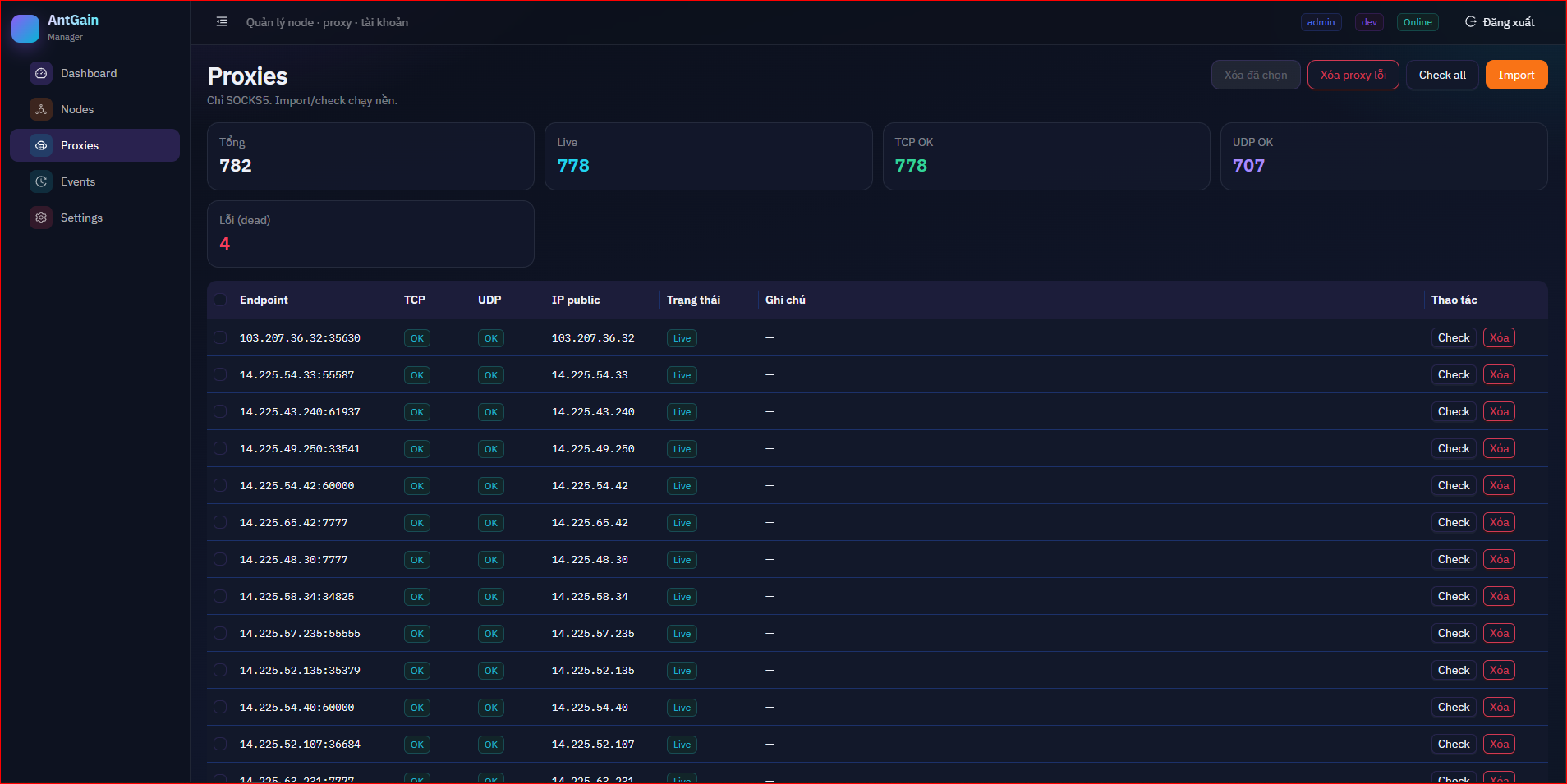The width and height of the screenshot is (1567, 784).
Task: Click the dev badge in header
Action: 1369,22
